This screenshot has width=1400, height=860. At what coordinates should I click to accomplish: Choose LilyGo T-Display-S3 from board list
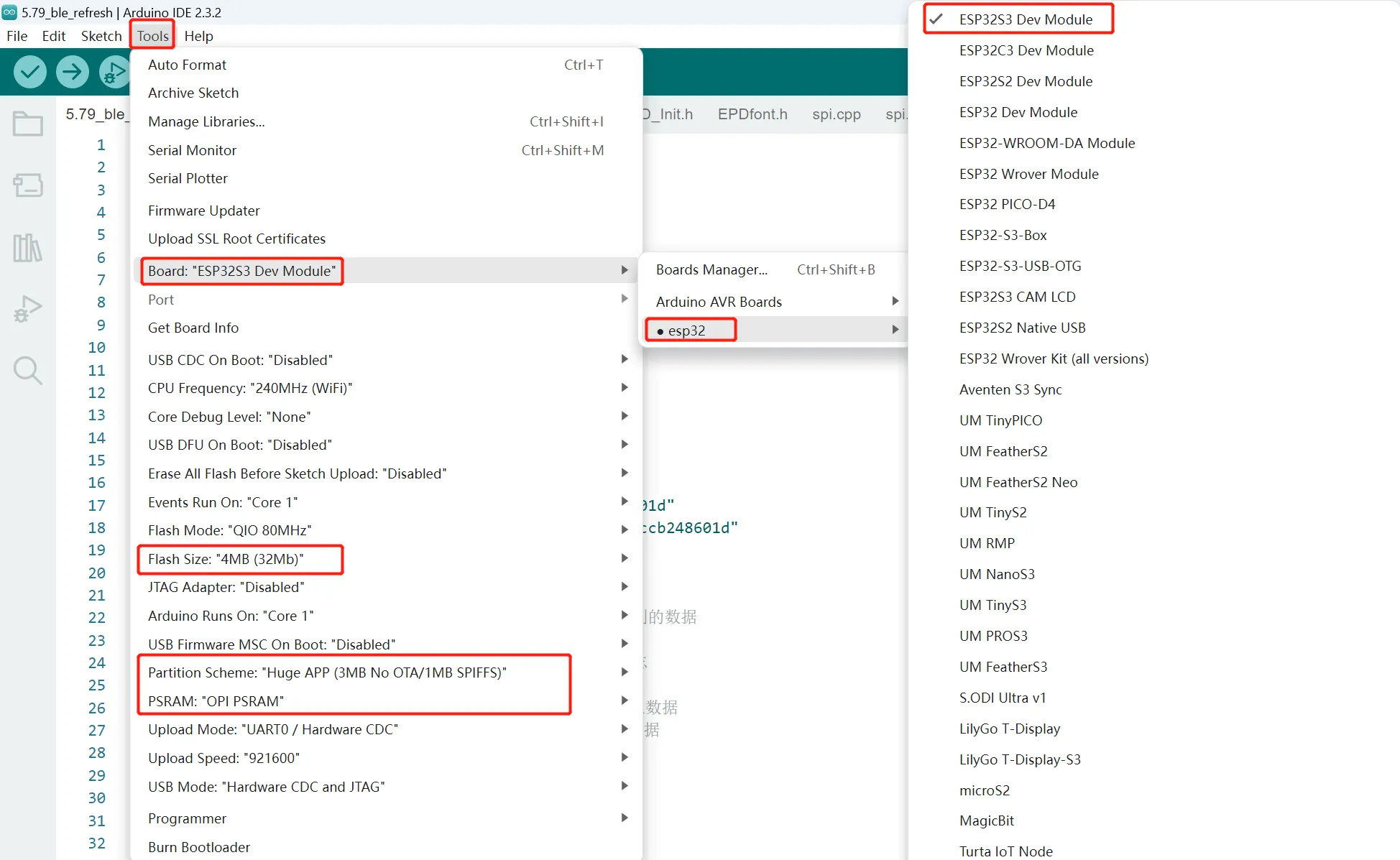(x=1019, y=759)
